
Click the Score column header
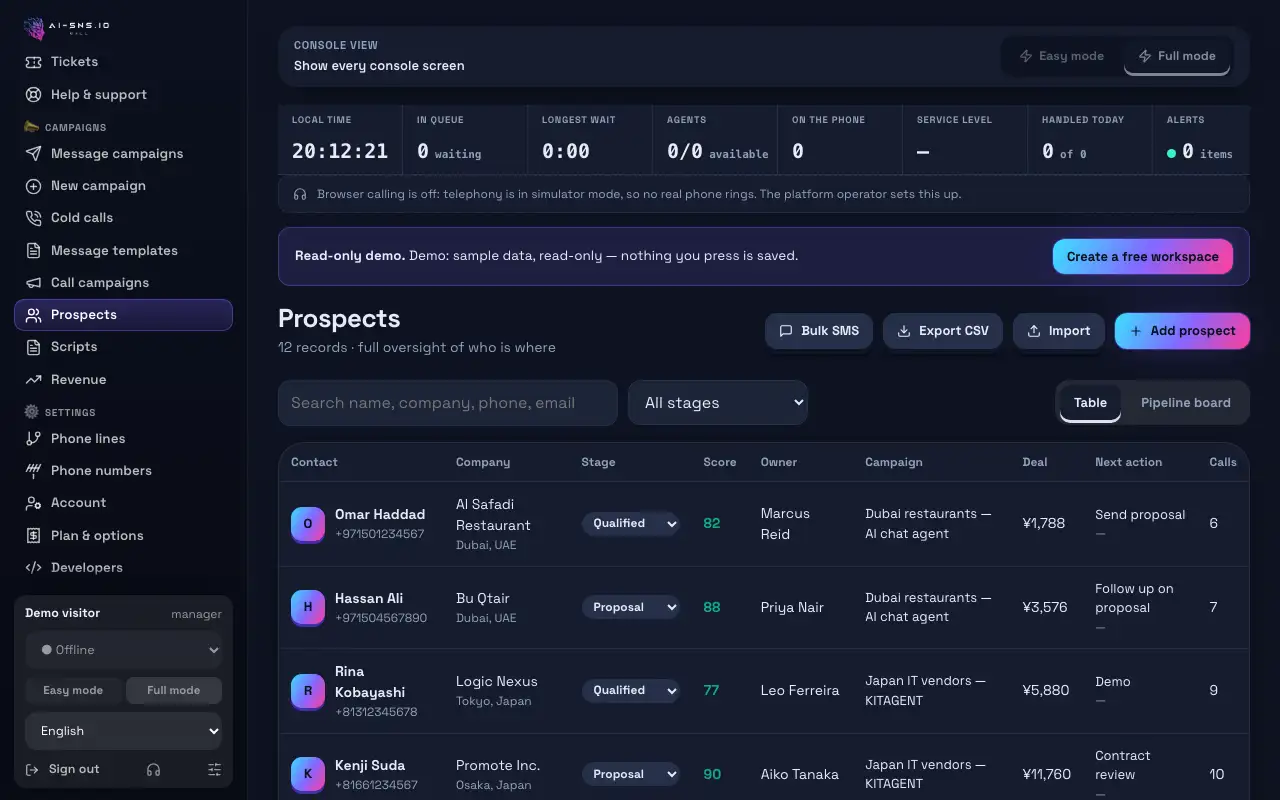pyautogui.click(x=720, y=462)
